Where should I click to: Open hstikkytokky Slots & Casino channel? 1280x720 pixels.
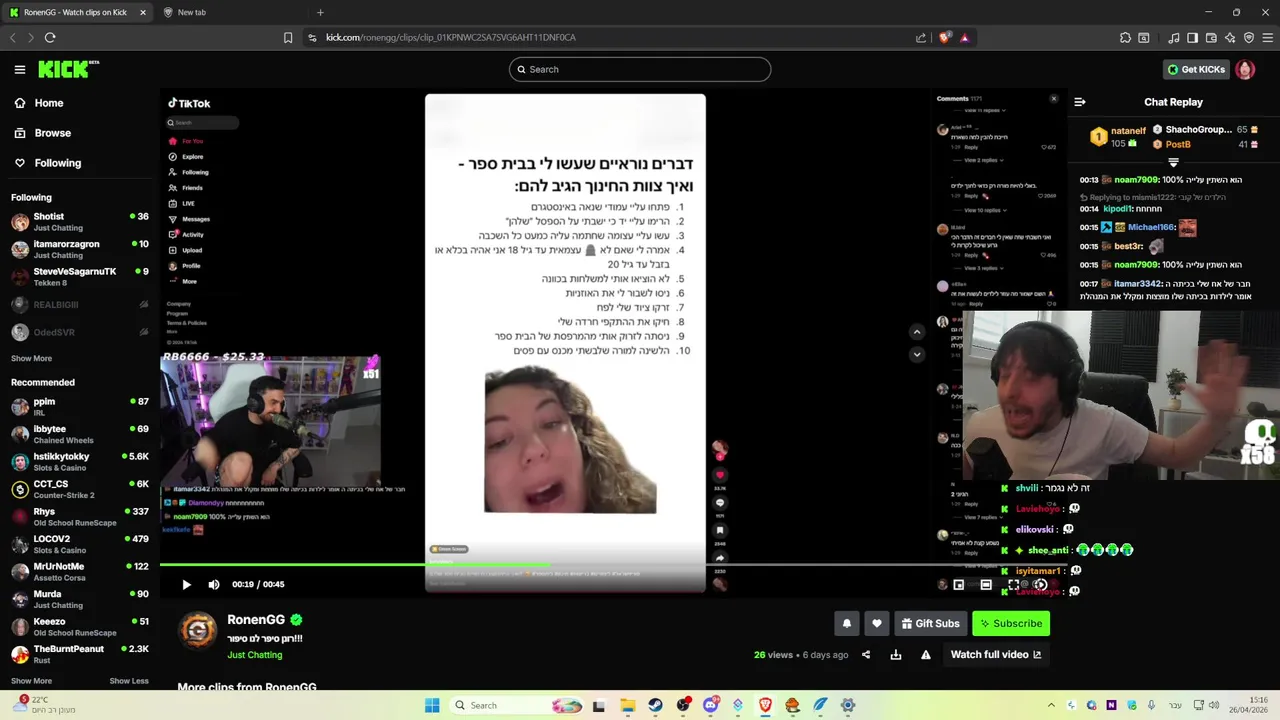80,462
